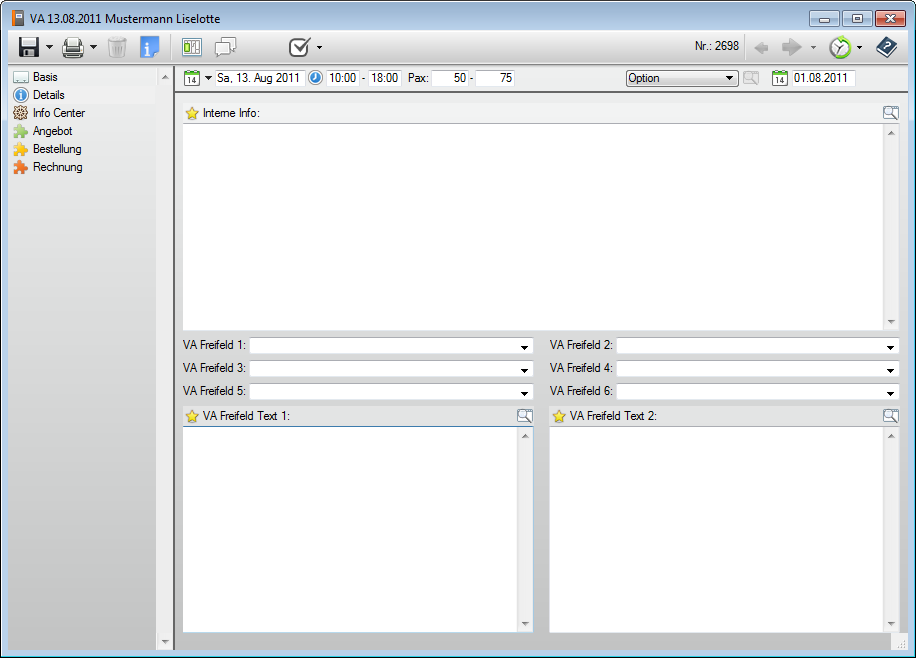Select Angebot in the sidebar
The height and width of the screenshot is (658, 916).
(x=52, y=131)
